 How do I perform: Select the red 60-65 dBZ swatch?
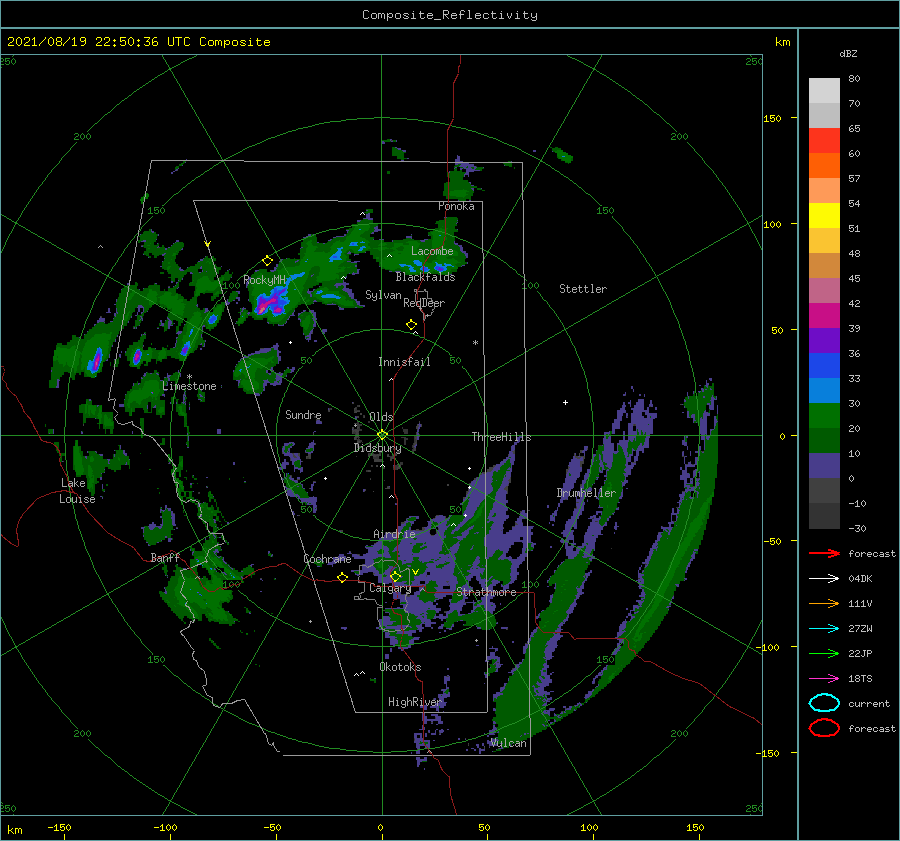point(824,141)
